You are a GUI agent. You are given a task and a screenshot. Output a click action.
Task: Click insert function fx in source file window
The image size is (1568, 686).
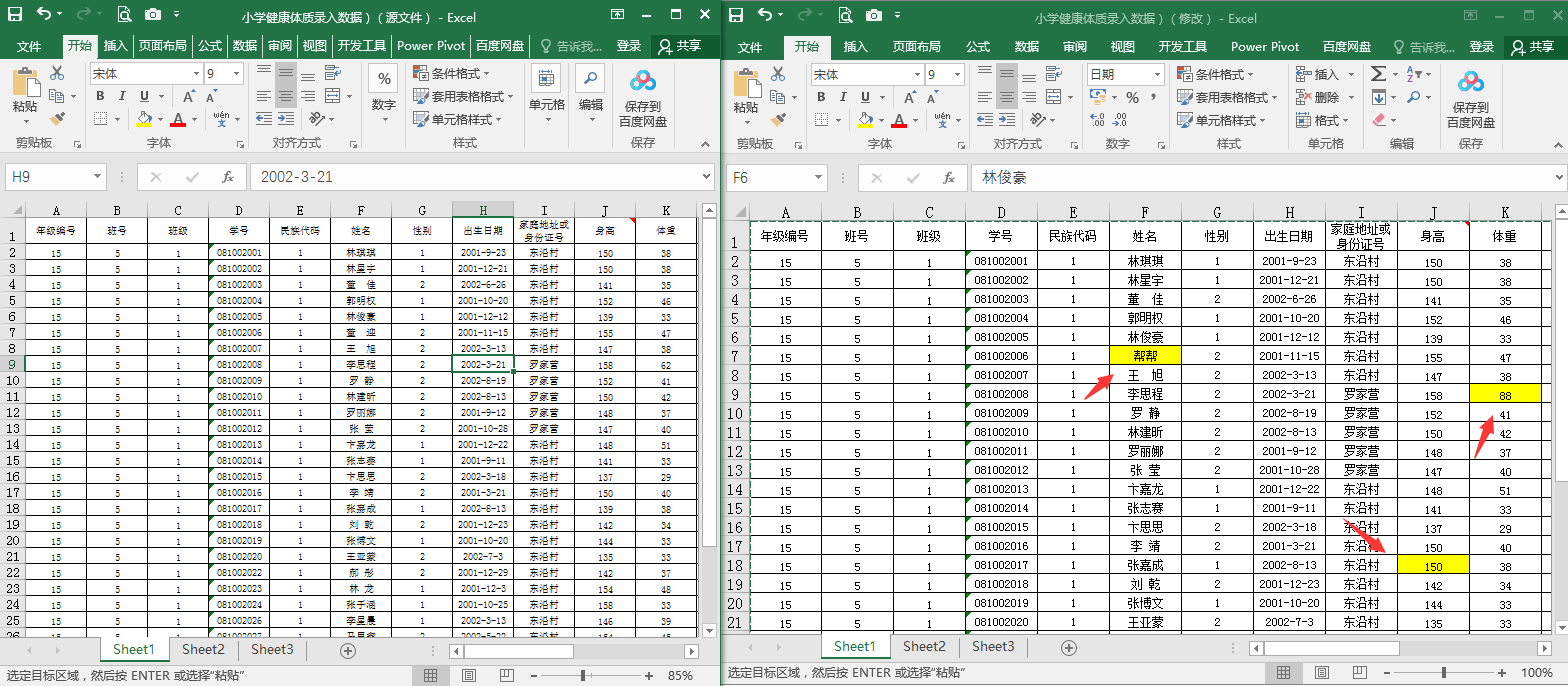click(228, 177)
